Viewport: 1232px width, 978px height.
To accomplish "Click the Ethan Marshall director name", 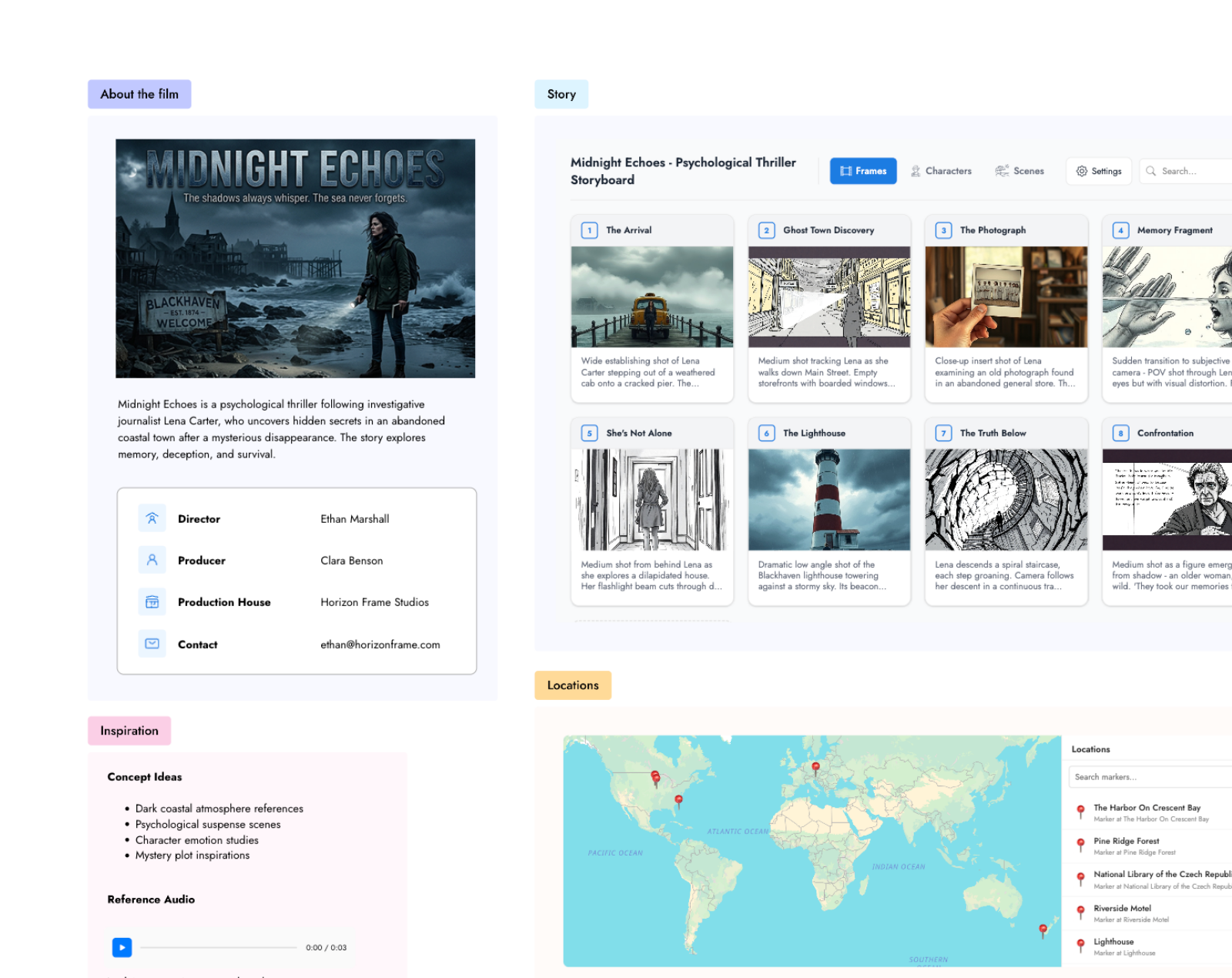I will [x=355, y=519].
